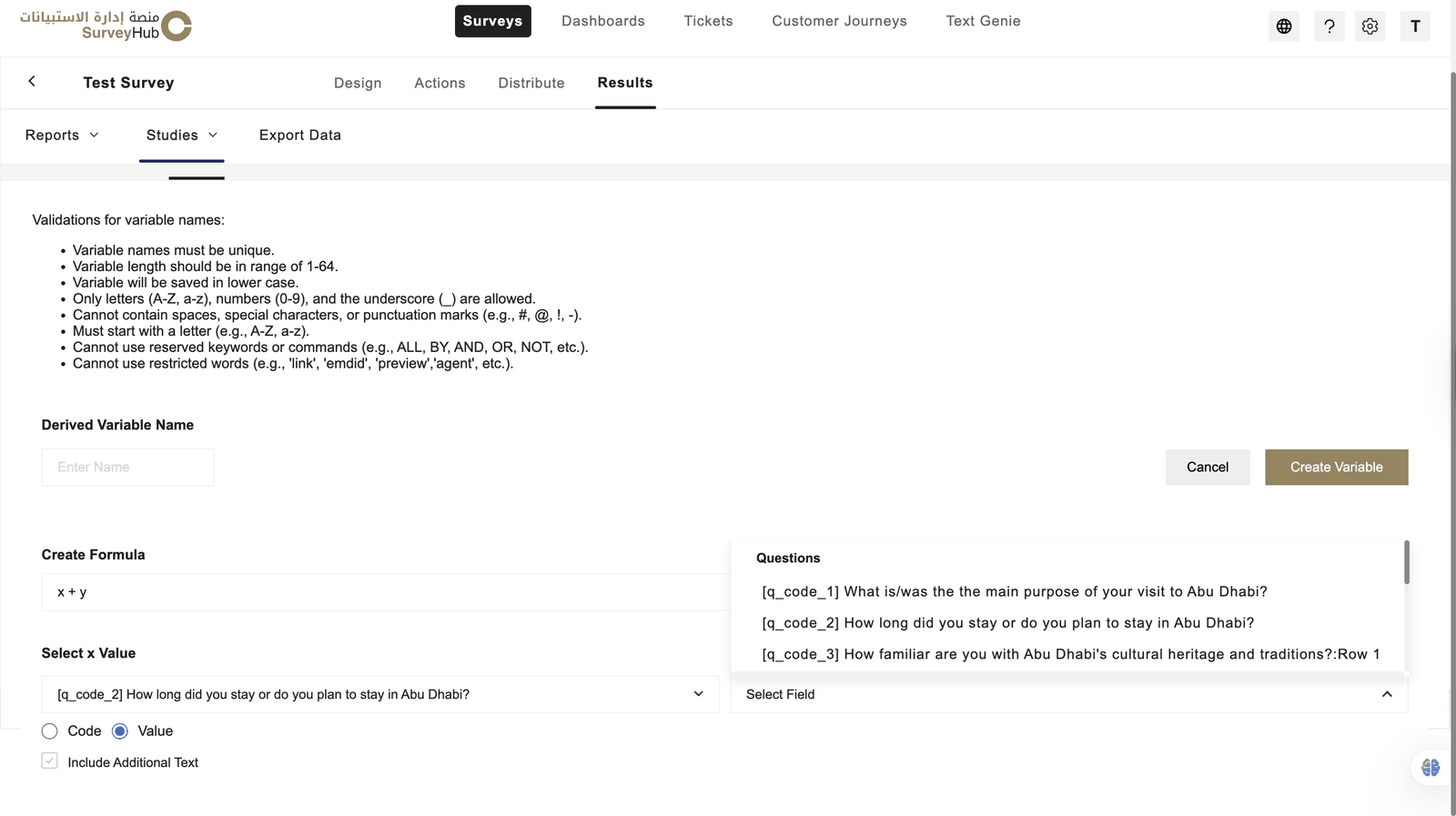This screenshot has height=816, width=1456.
Task: Switch to the Results tab
Action: (x=625, y=83)
